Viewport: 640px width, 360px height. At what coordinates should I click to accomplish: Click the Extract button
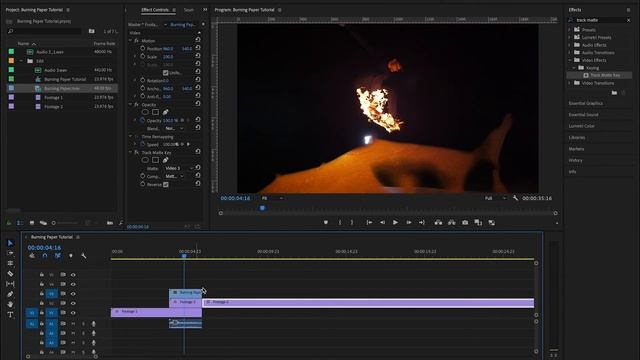click(451, 222)
